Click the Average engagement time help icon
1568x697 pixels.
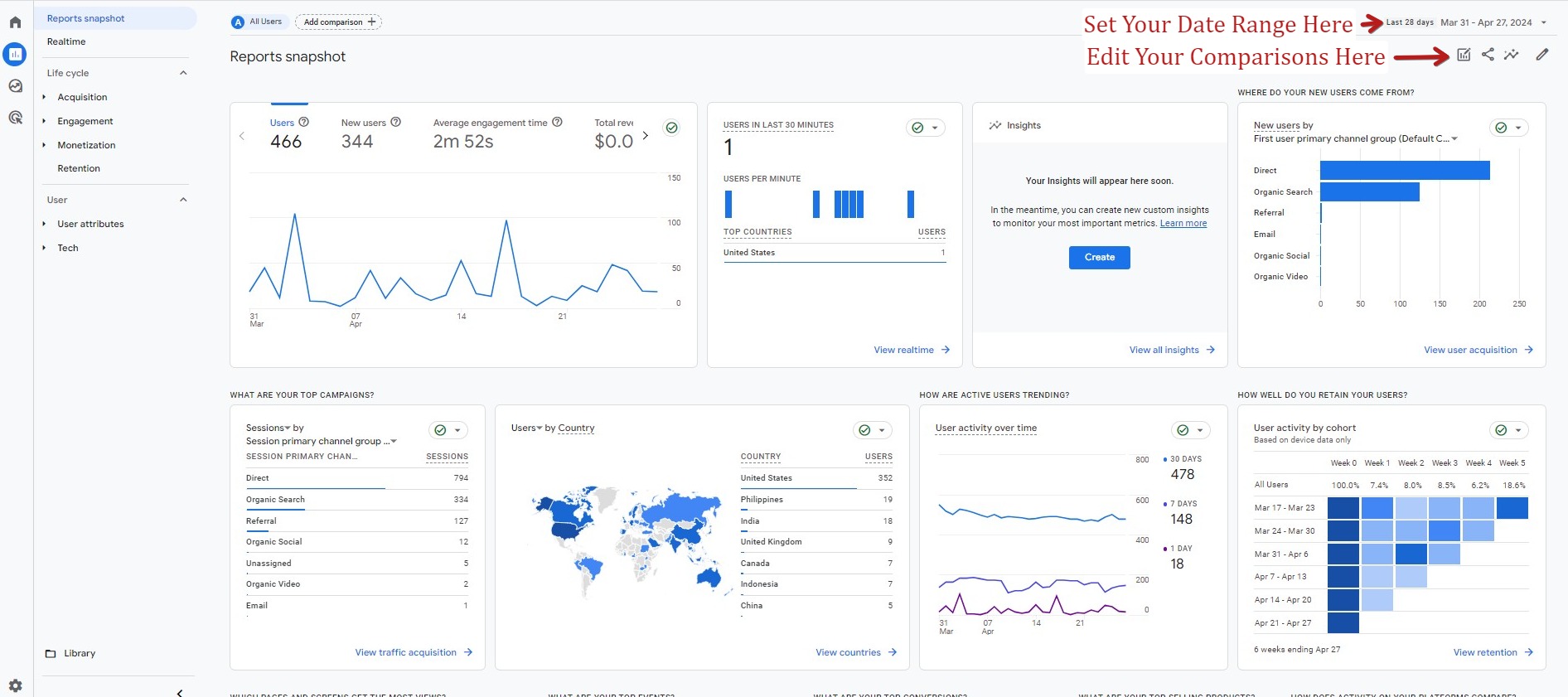coord(557,122)
